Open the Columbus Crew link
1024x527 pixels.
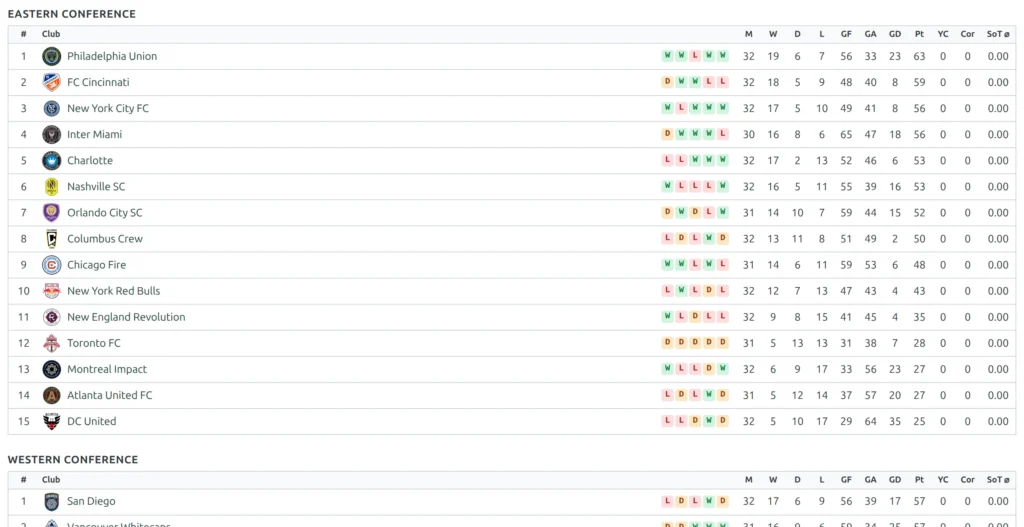105,239
